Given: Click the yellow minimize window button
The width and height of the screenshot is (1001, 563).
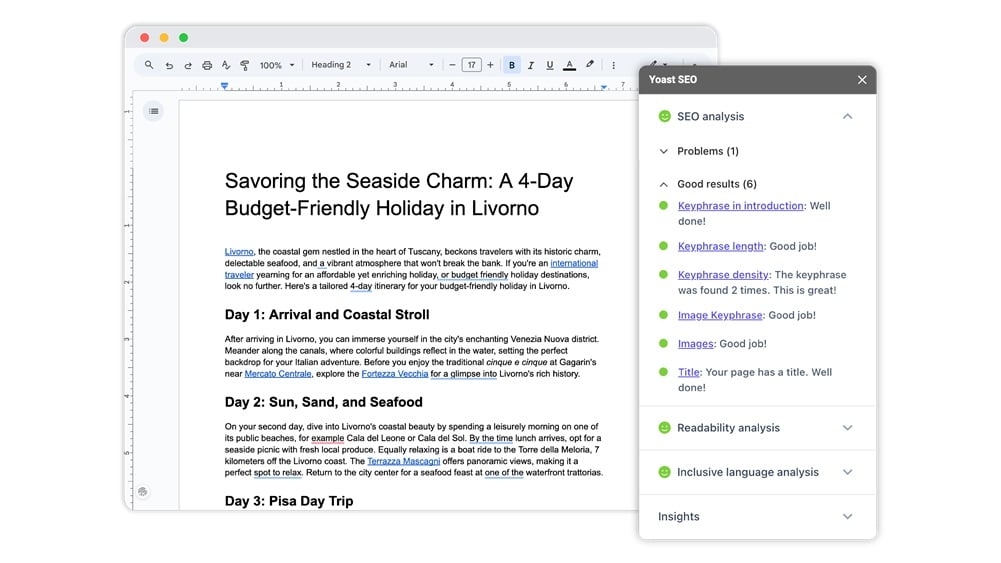Looking at the screenshot, I should click(x=164, y=38).
